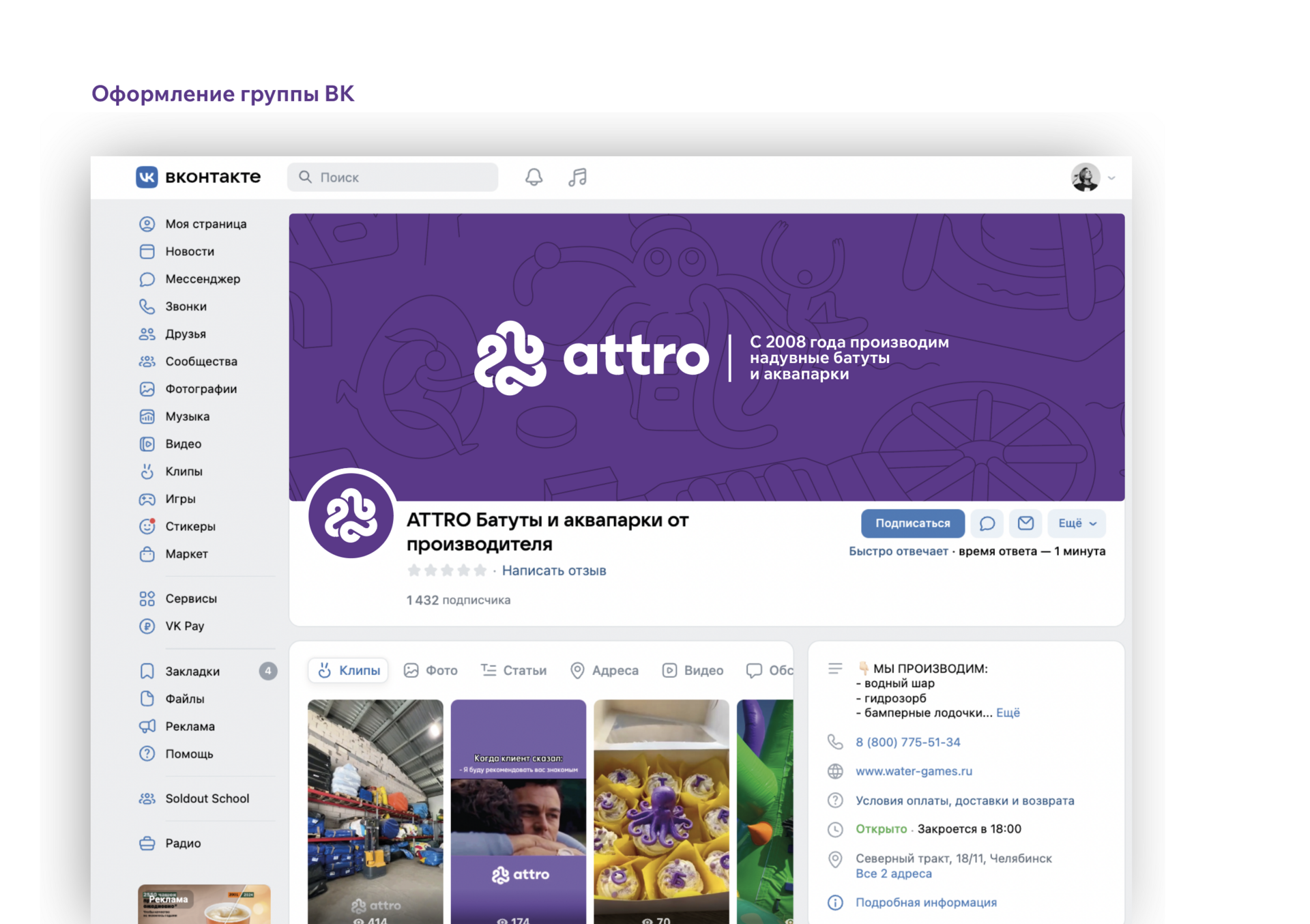
Task: Click Открыто working hours status
Action: click(x=881, y=829)
